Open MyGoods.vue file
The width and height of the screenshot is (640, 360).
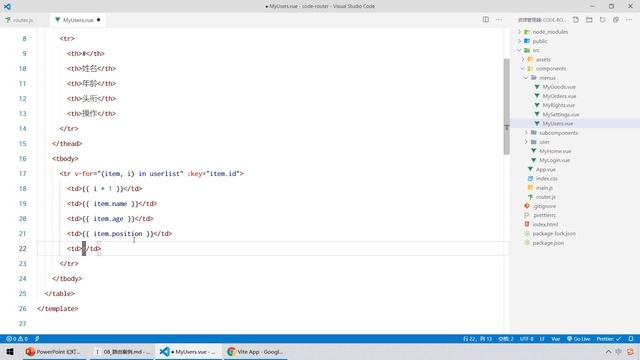[x=559, y=87]
